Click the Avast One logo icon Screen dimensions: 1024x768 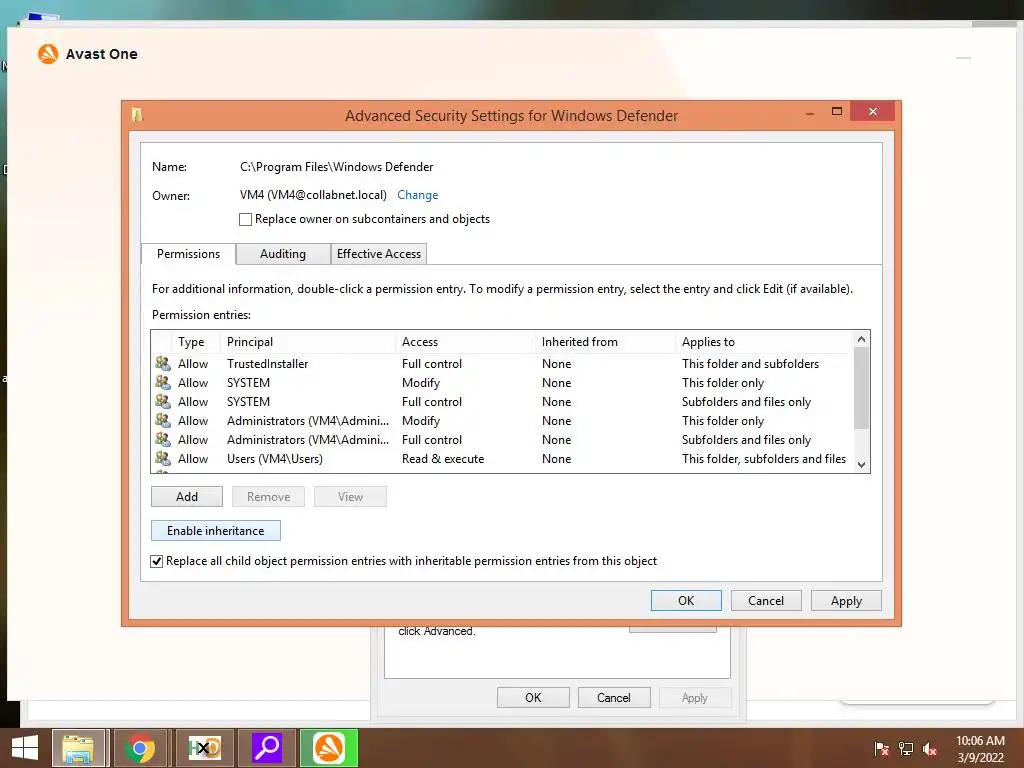coord(48,54)
